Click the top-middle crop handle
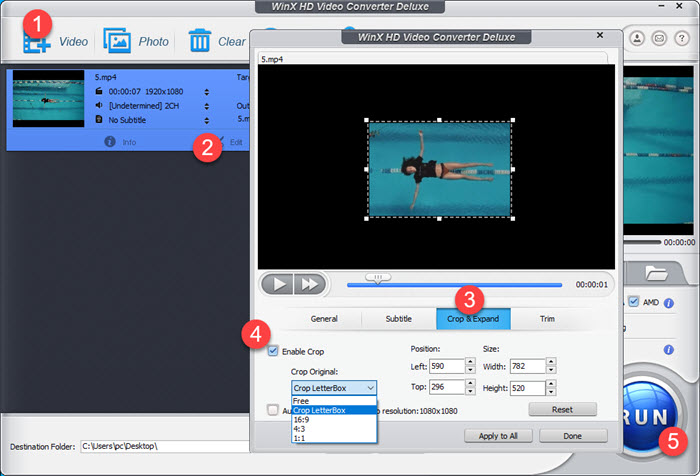The height and width of the screenshot is (476, 700). coord(440,120)
